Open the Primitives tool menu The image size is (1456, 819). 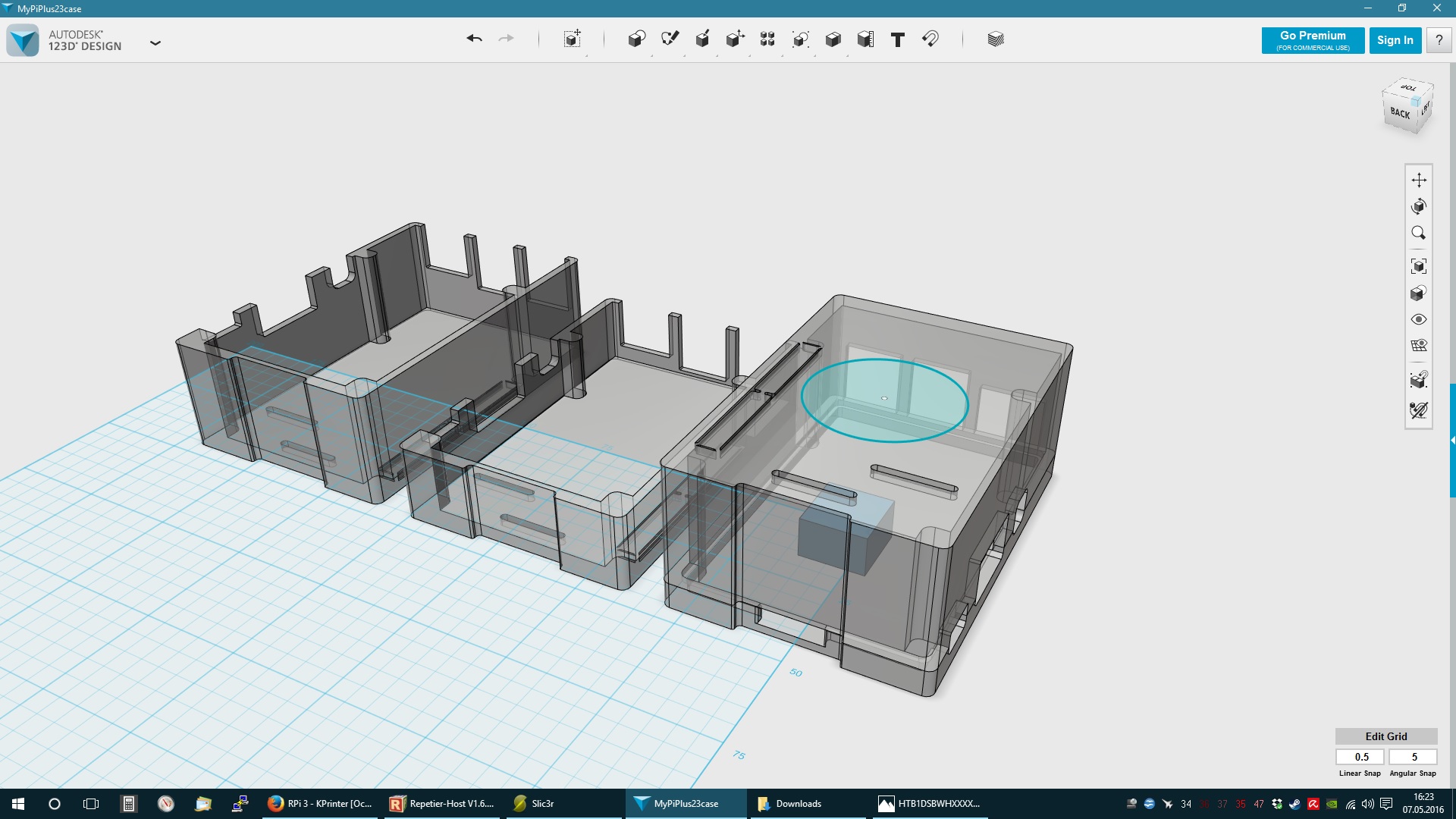[x=636, y=39]
